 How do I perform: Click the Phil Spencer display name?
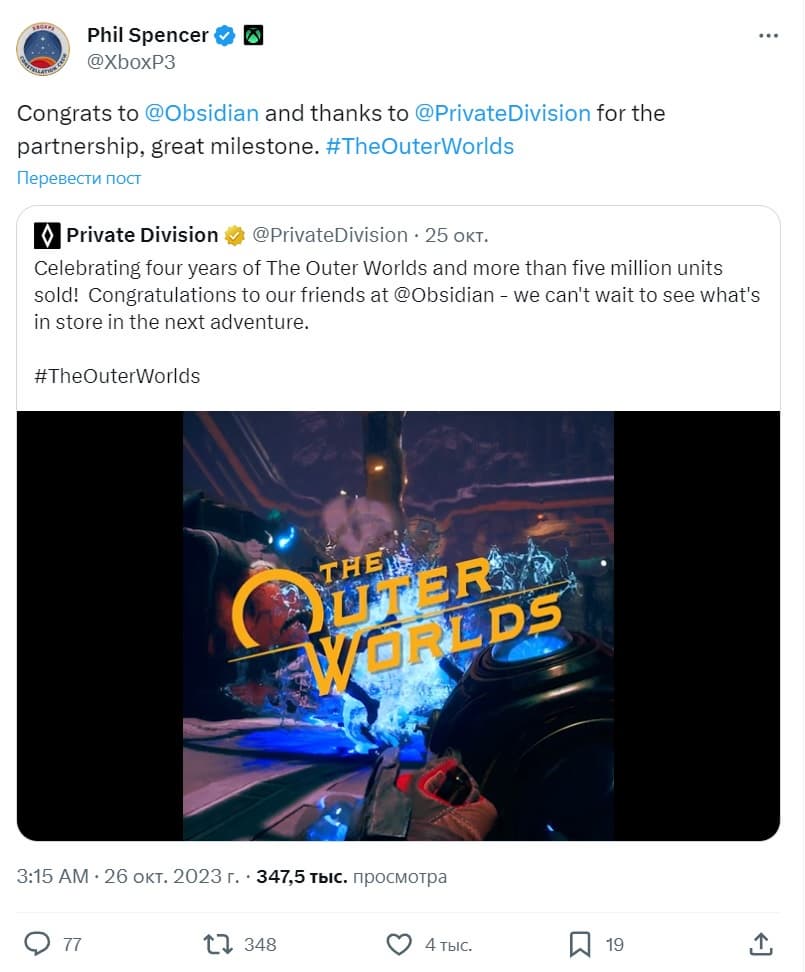coord(147,35)
